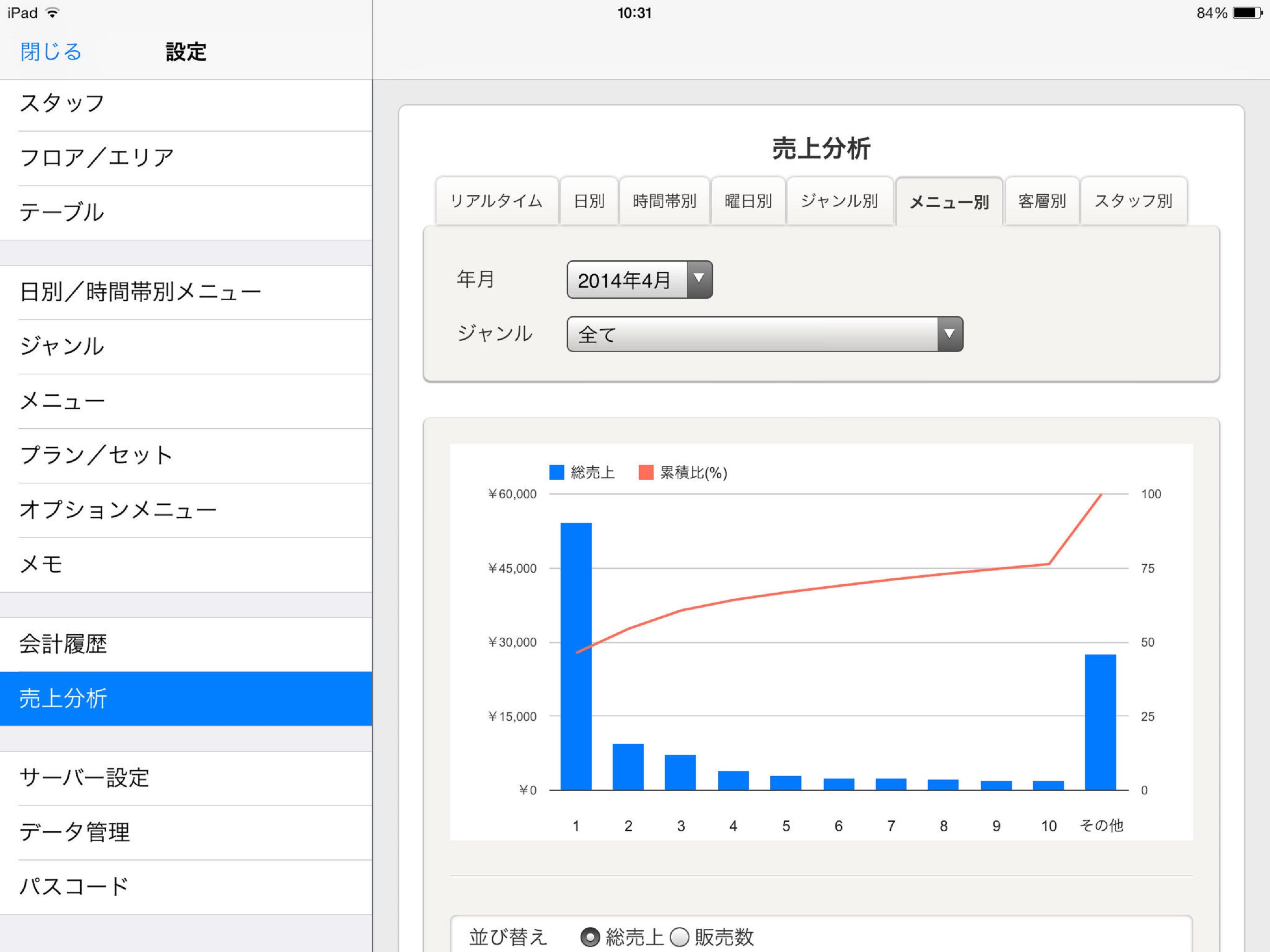The image size is (1270, 952).
Task: Select the 総売上 sort radio button
Action: [589, 937]
